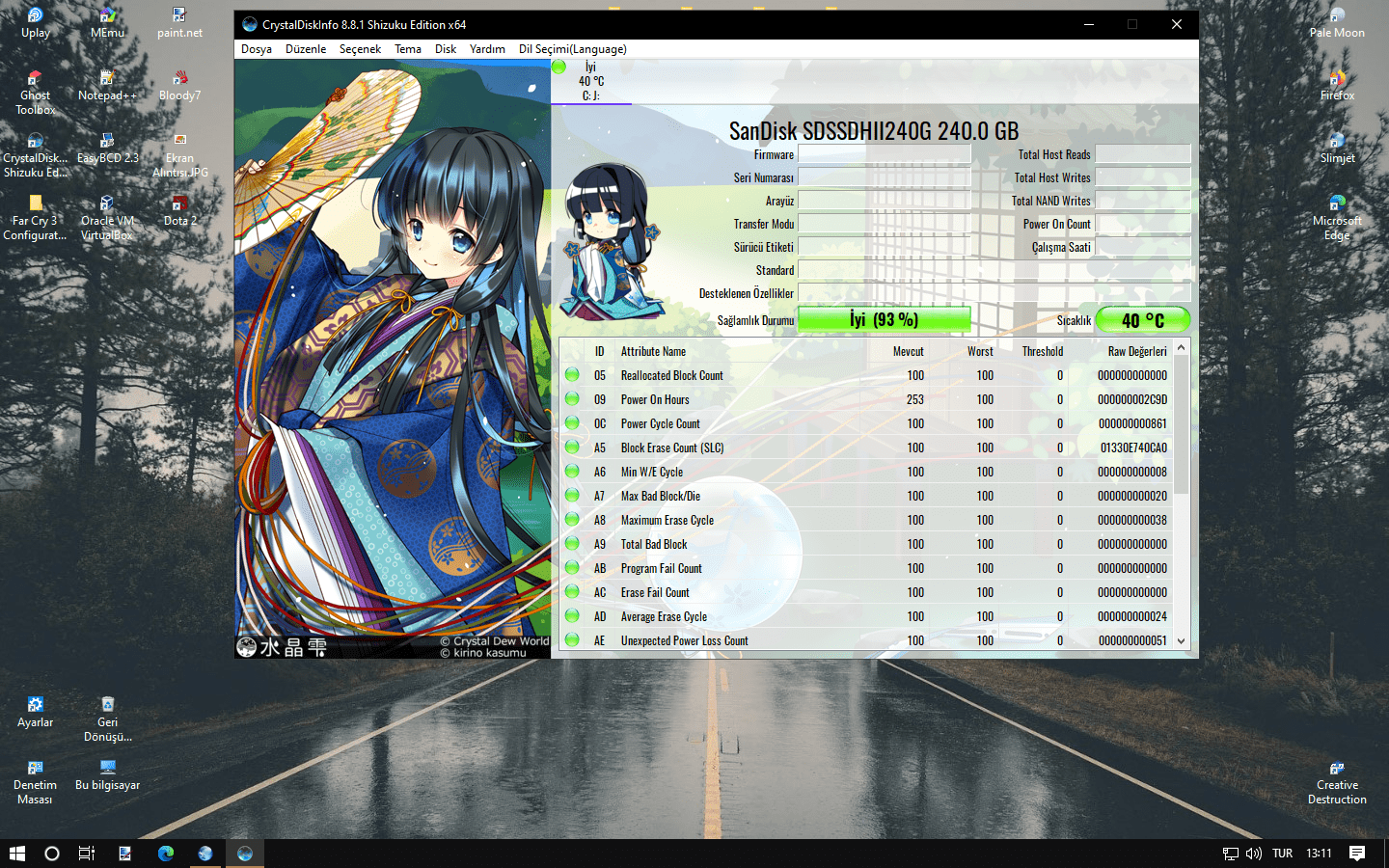Click the Seri Numarası value field

884,177
